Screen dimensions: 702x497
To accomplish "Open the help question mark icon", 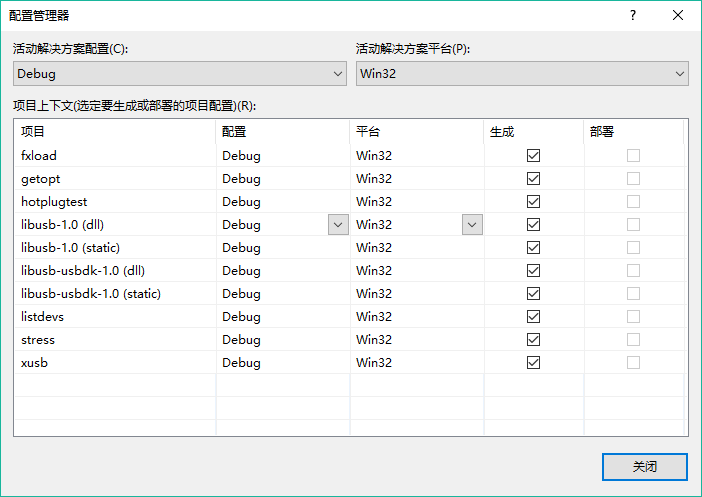I will [633, 16].
